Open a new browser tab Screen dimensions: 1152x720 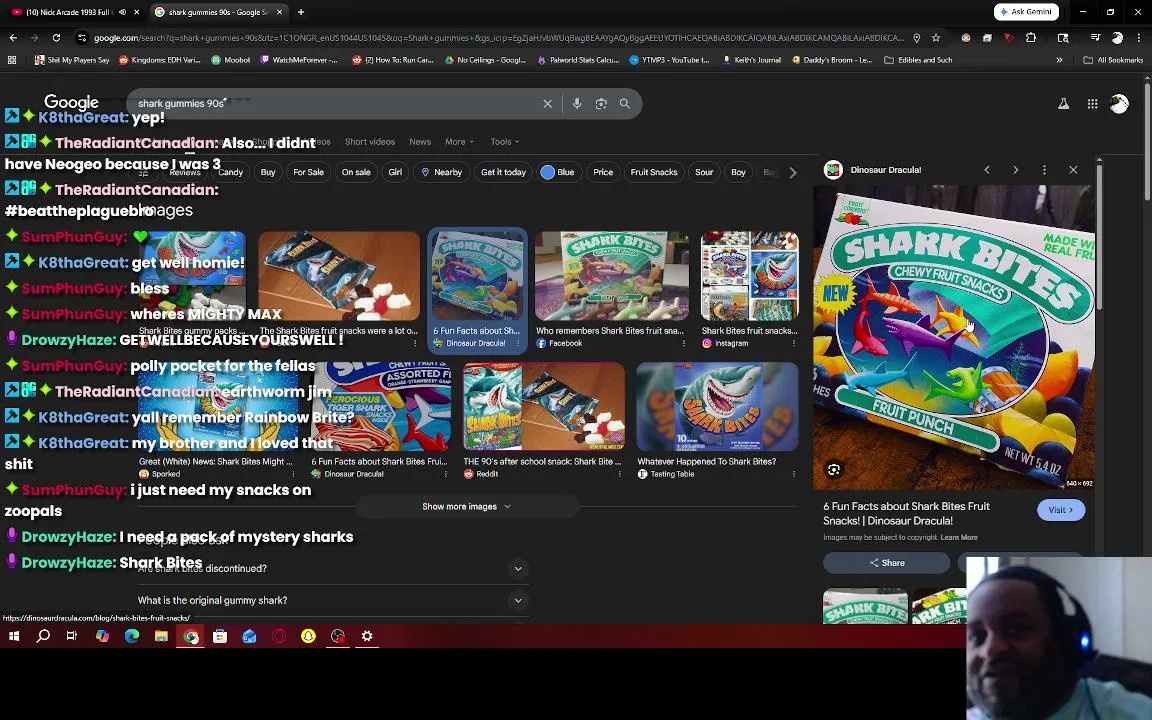tap(301, 12)
